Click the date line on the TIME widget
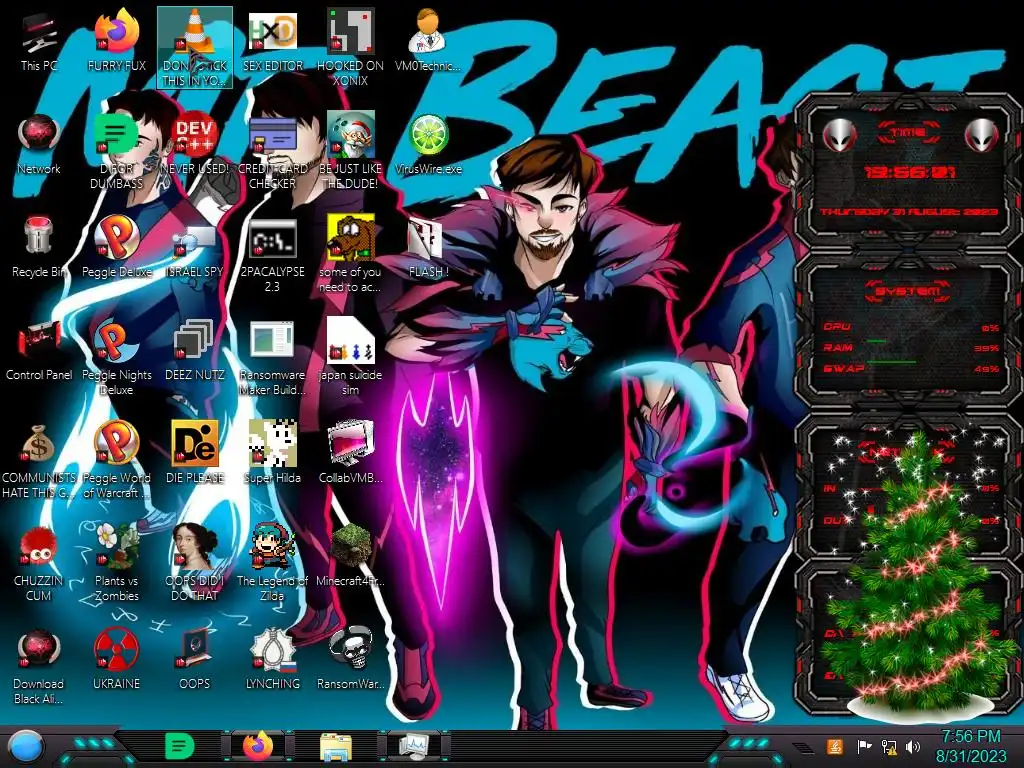This screenshot has height=768, width=1024. coord(909,212)
